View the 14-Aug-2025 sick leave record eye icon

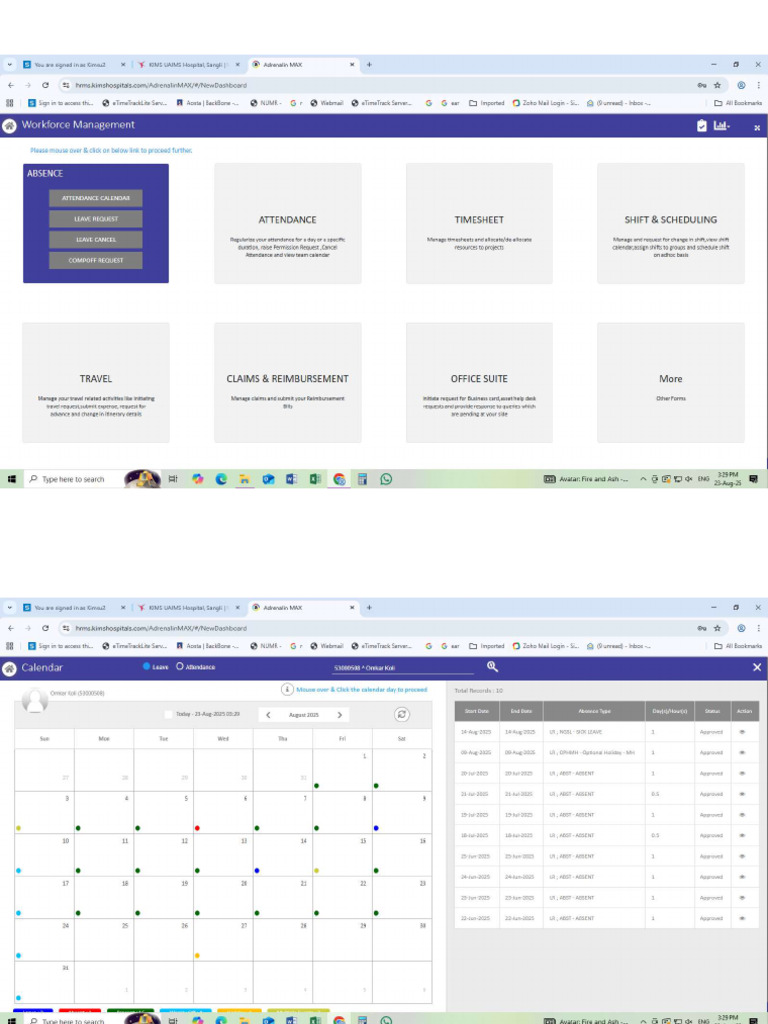(743, 732)
